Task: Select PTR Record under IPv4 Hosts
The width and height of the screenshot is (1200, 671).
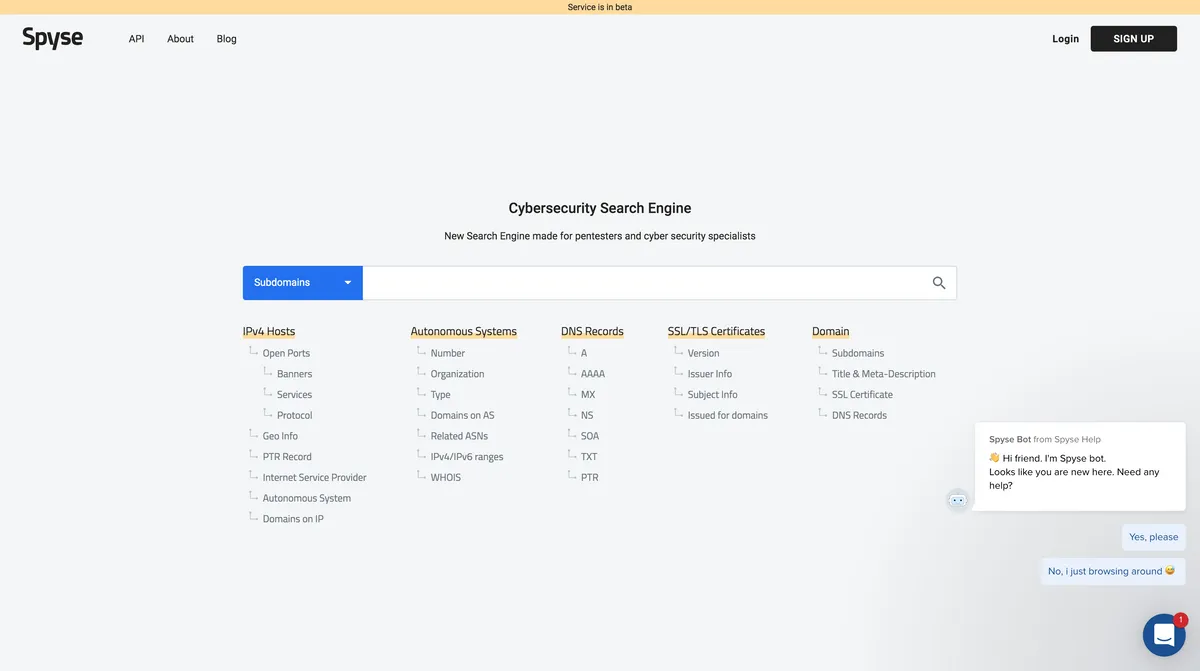Action: (x=287, y=457)
